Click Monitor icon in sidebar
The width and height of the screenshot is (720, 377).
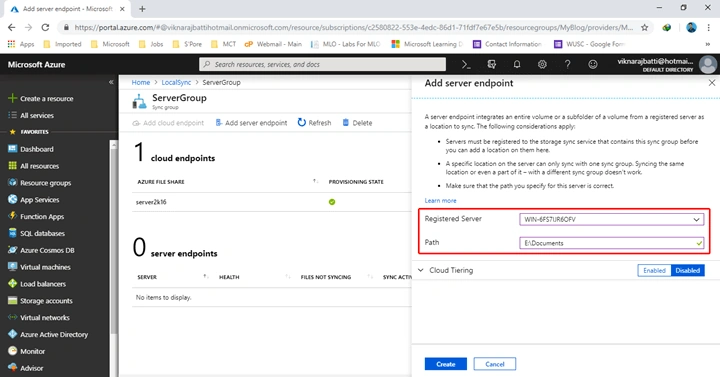pyautogui.click(x=12, y=351)
